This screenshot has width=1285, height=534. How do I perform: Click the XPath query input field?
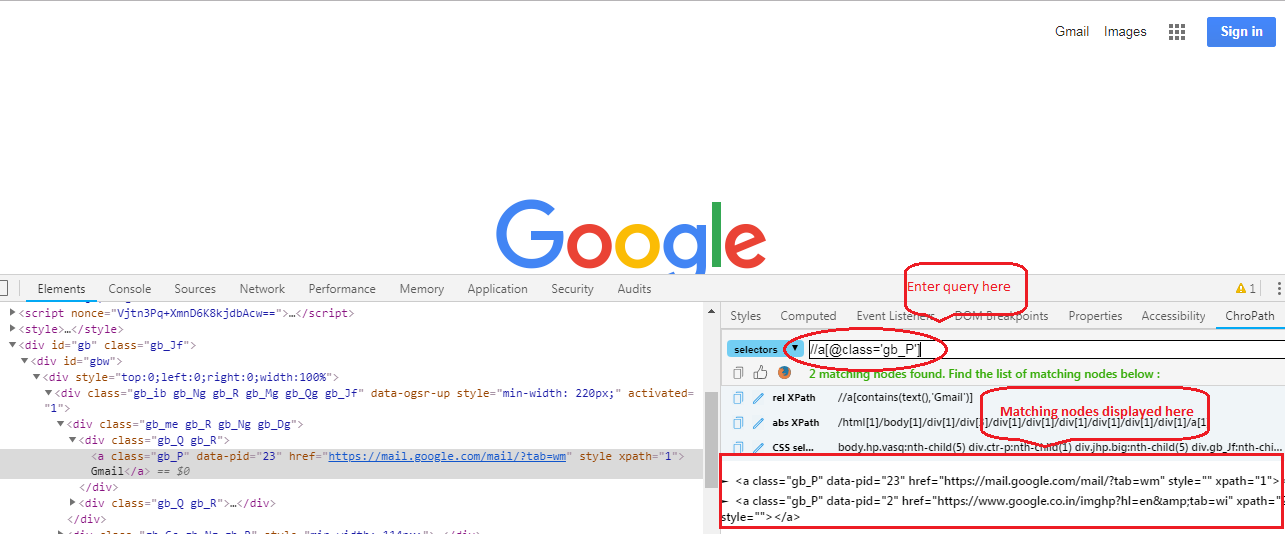click(1046, 349)
